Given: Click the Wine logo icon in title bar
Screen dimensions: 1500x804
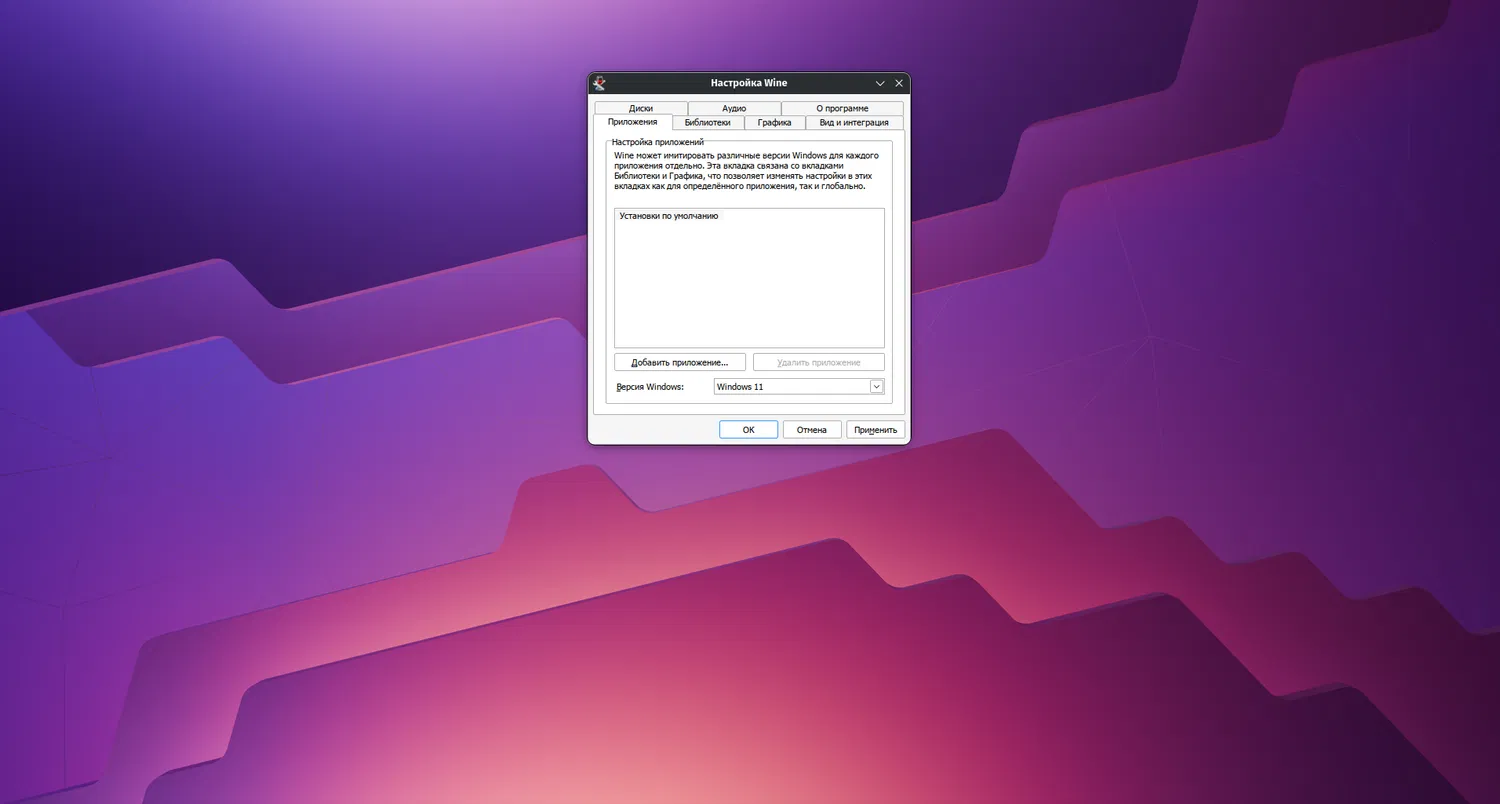Looking at the screenshot, I should tap(599, 83).
